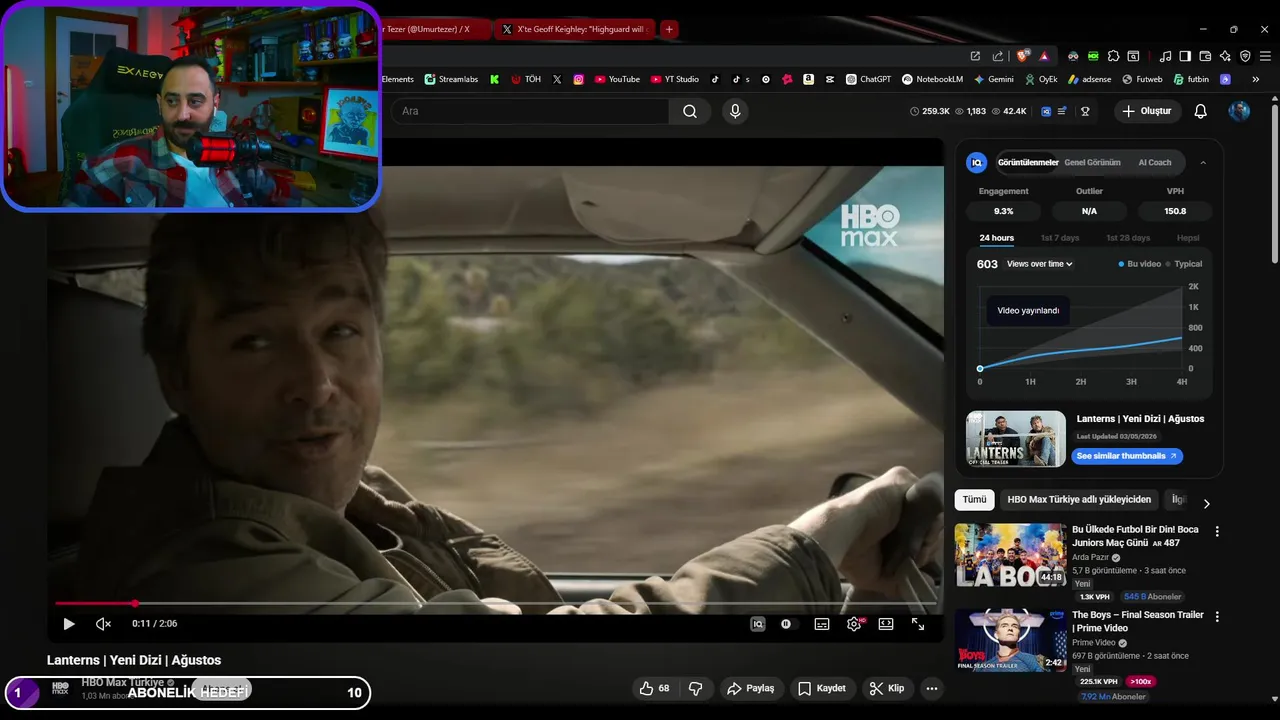Collapse the vidIQ panel chevron
Image resolution: width=1280 pixels, height=720 pixels.
[x=1203, y=162]
